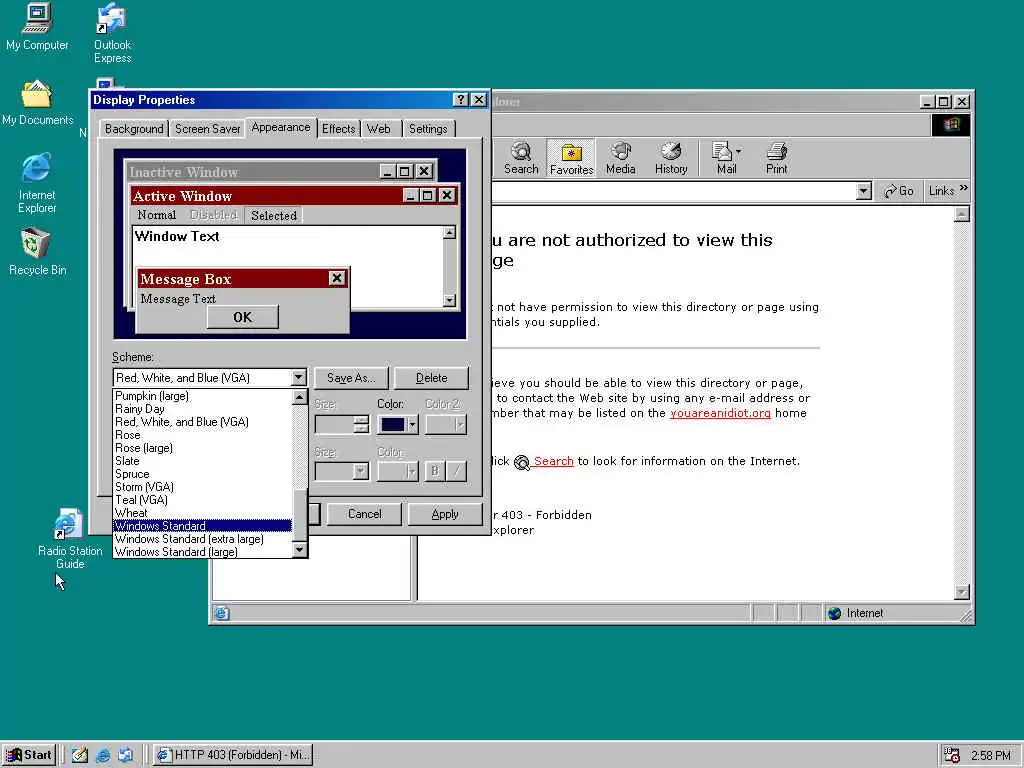
Task: Click preview Message Box OK button
Action: (242, 317)
